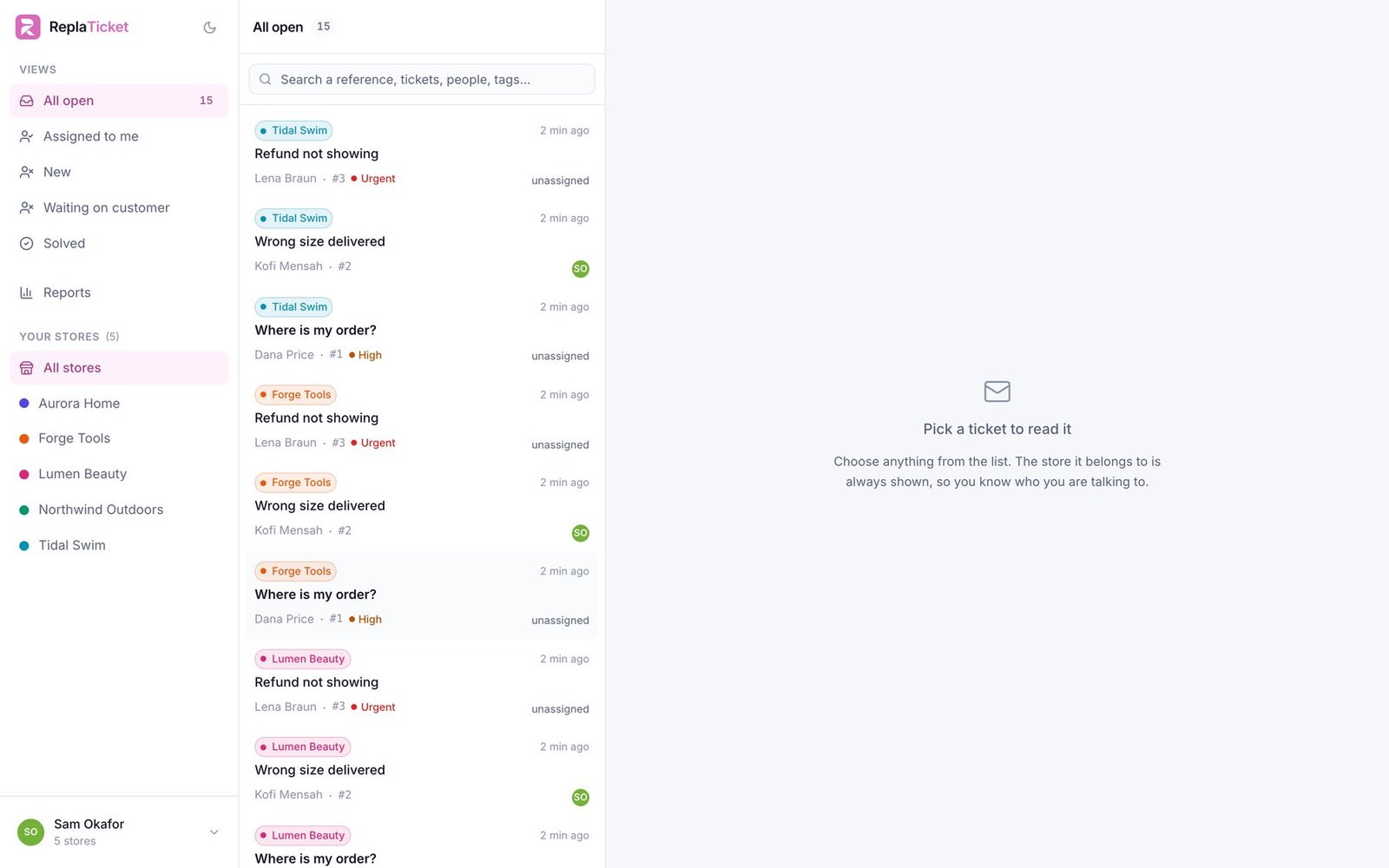
Task: Open Forge Tools Where is my order ticket
Action: click(422, 595)
